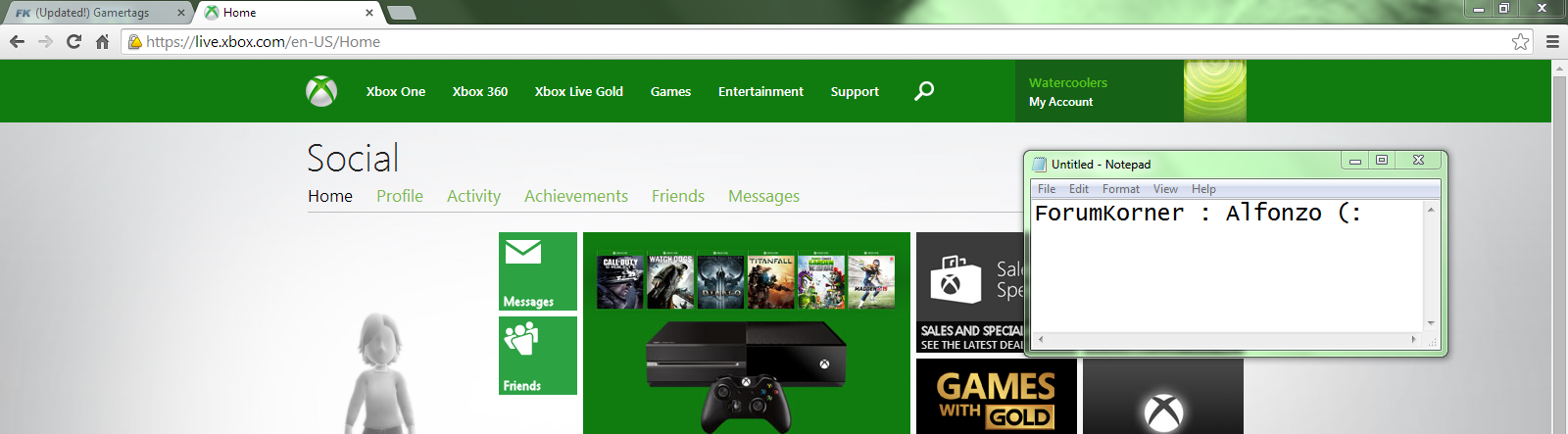Open a new browser tab
Viewport: 1568px width, 434px height.
click(402, 13)
